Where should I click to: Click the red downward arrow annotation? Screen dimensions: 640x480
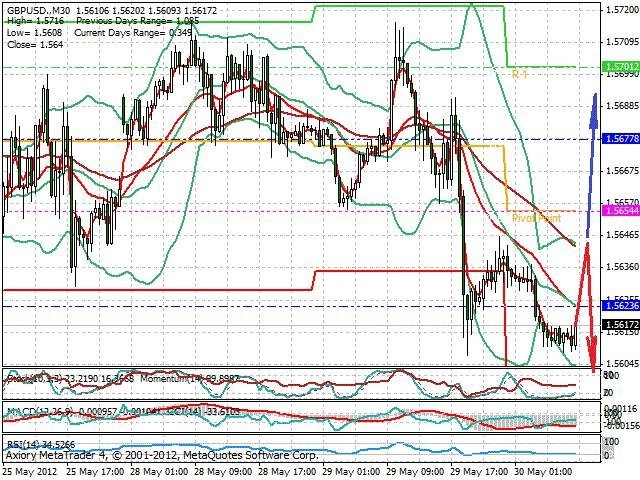(587, 307)
